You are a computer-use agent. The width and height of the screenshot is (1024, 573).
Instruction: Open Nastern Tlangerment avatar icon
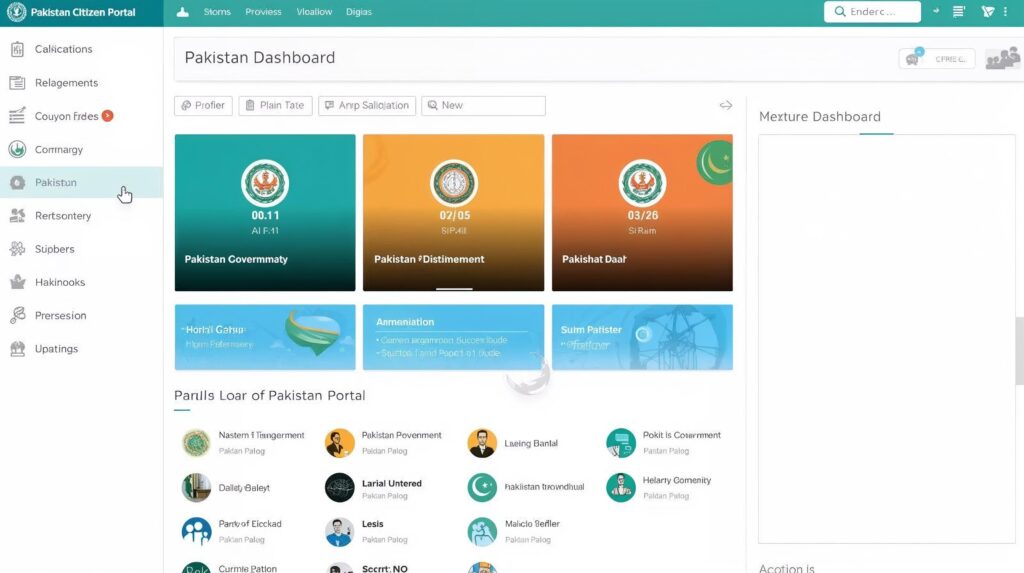(196, 443)
